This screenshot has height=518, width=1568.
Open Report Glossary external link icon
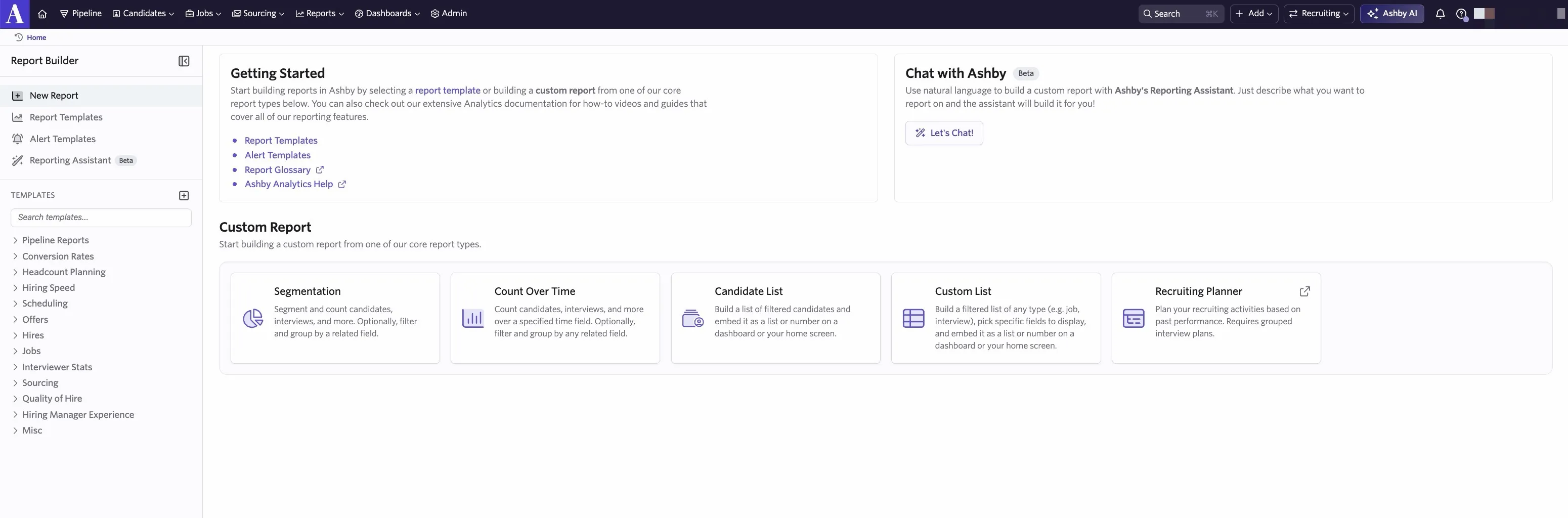click(x=320, y=170)
